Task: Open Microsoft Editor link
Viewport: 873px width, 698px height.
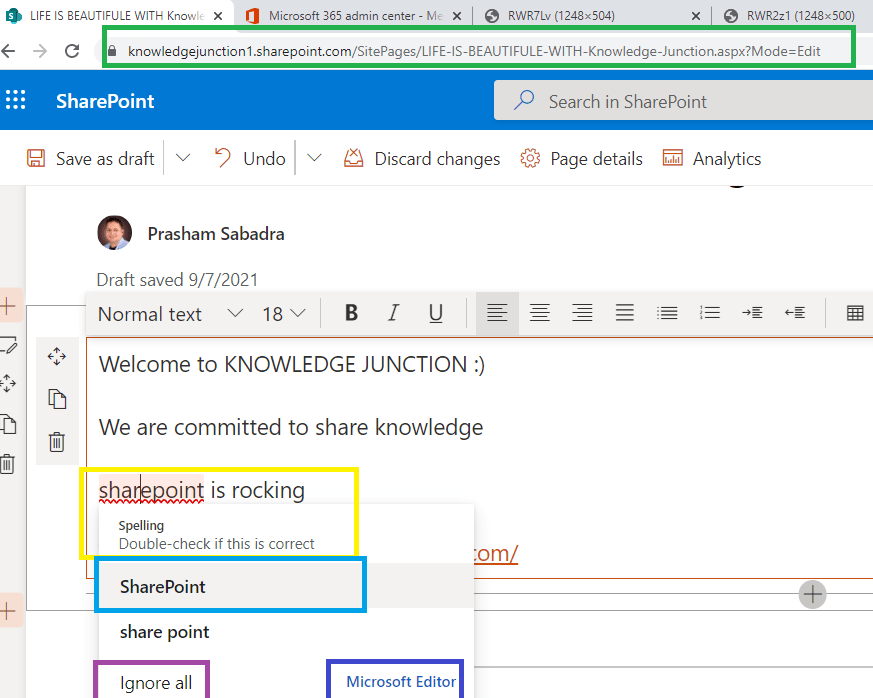Action: (401, 682)
